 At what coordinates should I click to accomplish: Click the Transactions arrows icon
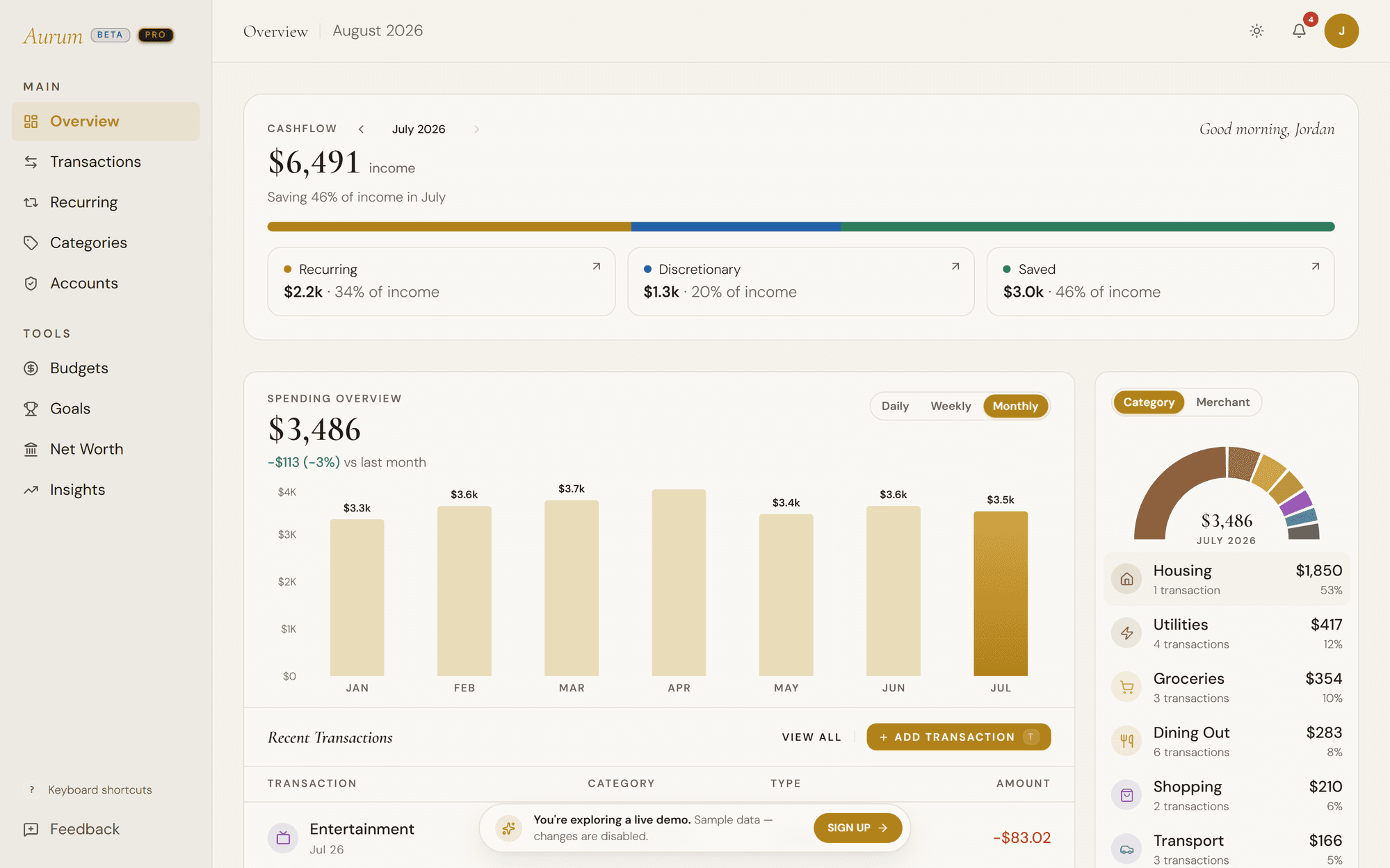coord(31,162)
